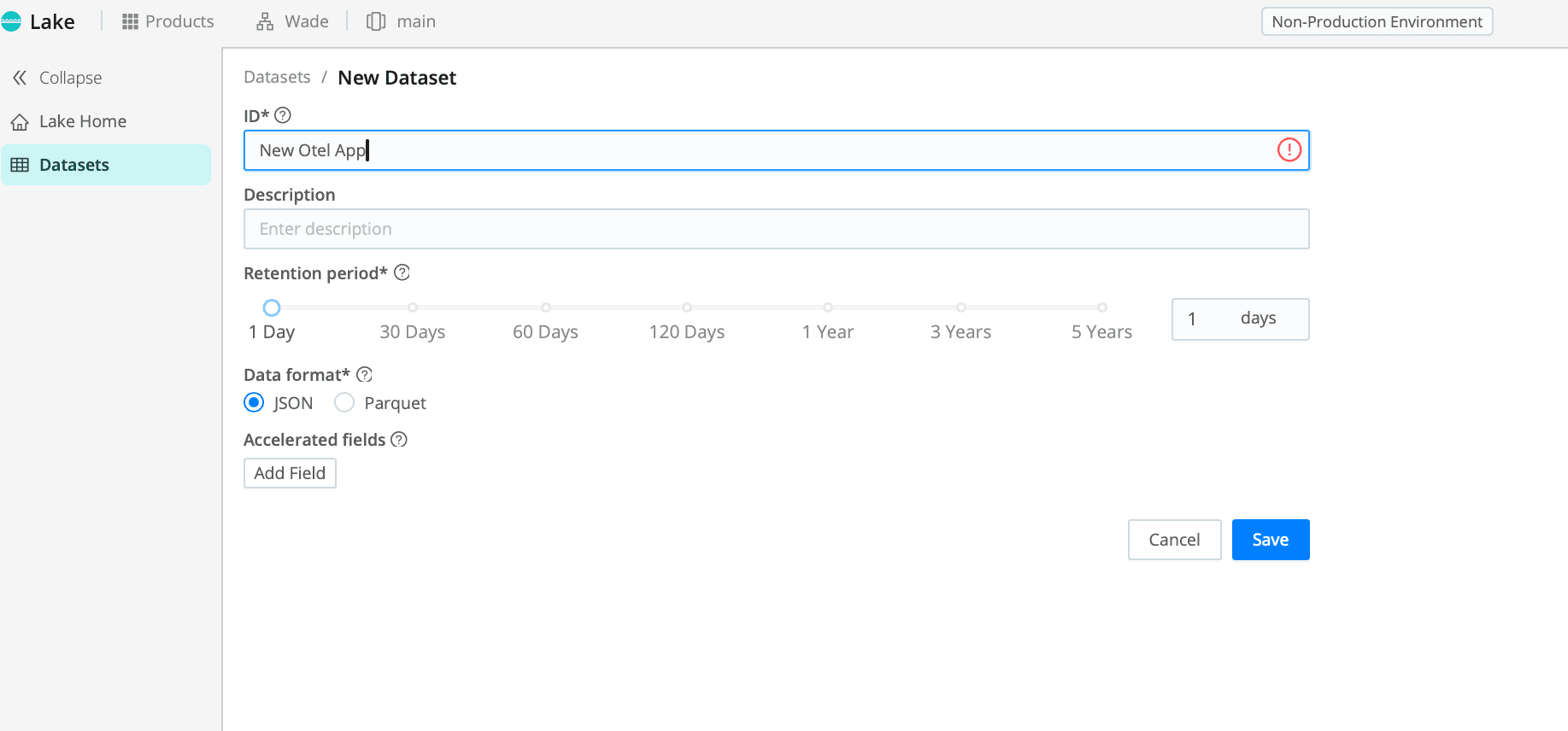Click the Add Field button
1568x731 pixels.
(x=290, y=473)
